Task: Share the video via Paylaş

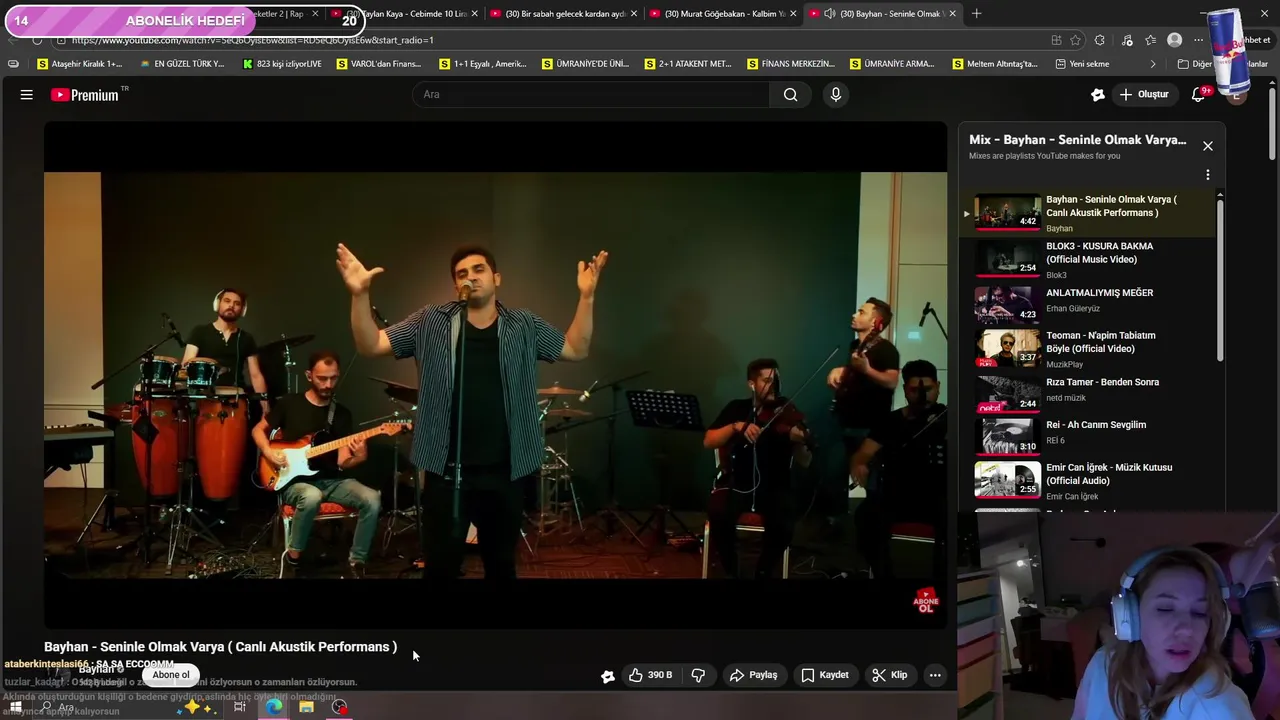Action: coord(753,675)
